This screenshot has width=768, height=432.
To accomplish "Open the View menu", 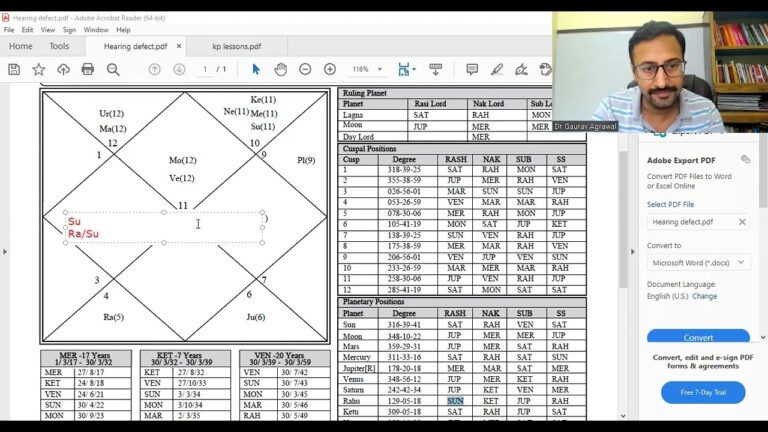I will point(48,30).
